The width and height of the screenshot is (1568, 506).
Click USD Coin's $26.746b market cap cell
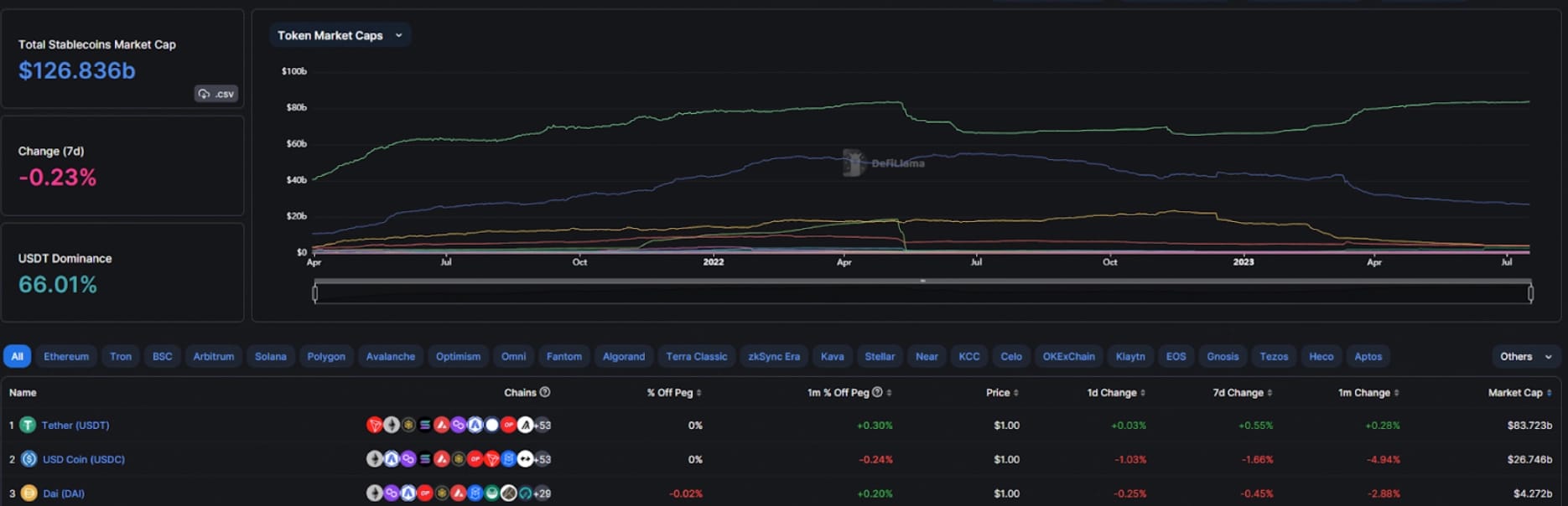click(1529, 459)
